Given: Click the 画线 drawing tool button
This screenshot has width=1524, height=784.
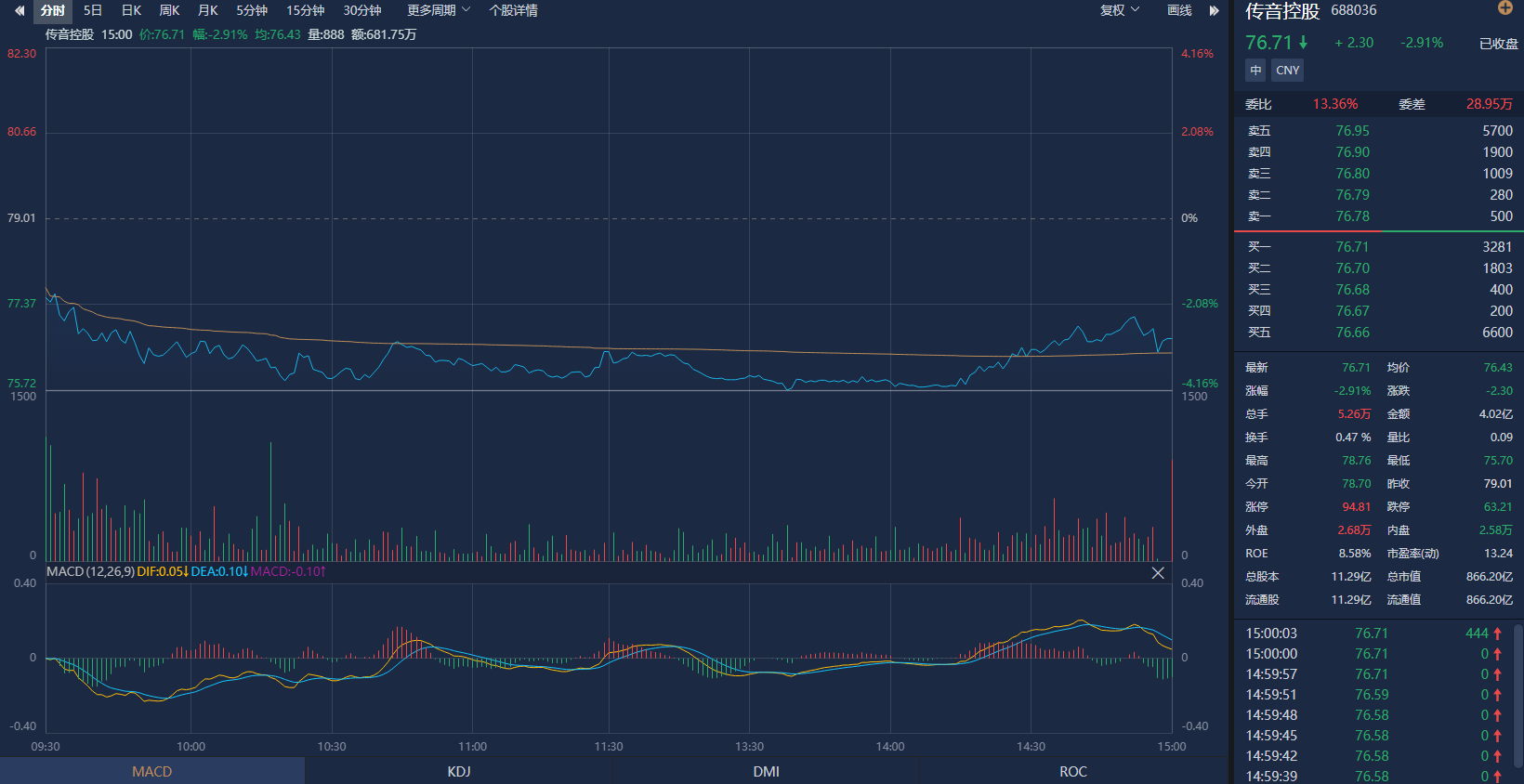Looking at the screenshot, I should tap(1179, 10).
